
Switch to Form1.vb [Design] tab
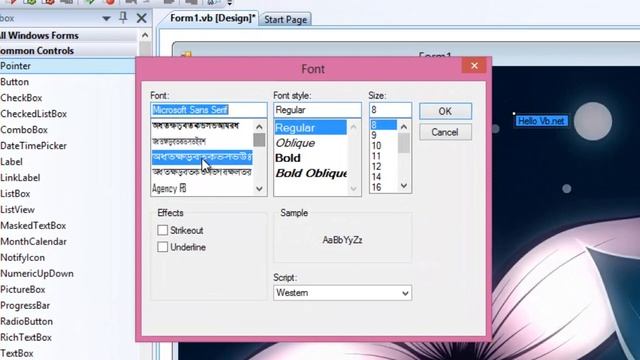coord(213,18)
